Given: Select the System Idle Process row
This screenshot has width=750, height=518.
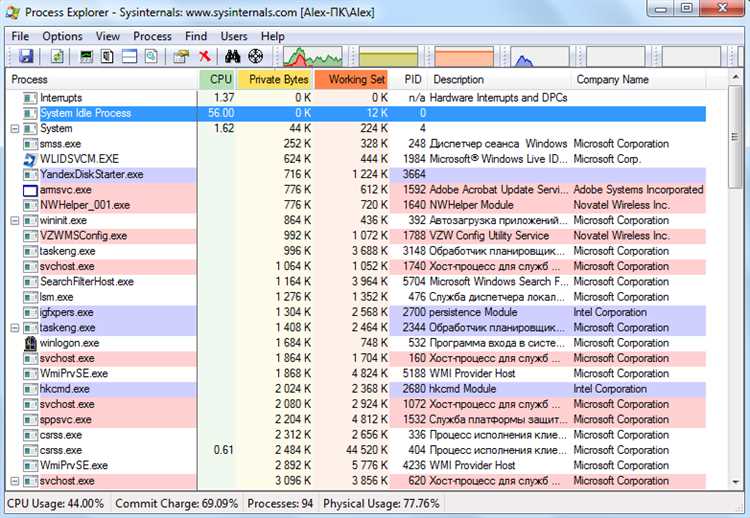Looking at the screenshot, I should (x=356, y=113).
